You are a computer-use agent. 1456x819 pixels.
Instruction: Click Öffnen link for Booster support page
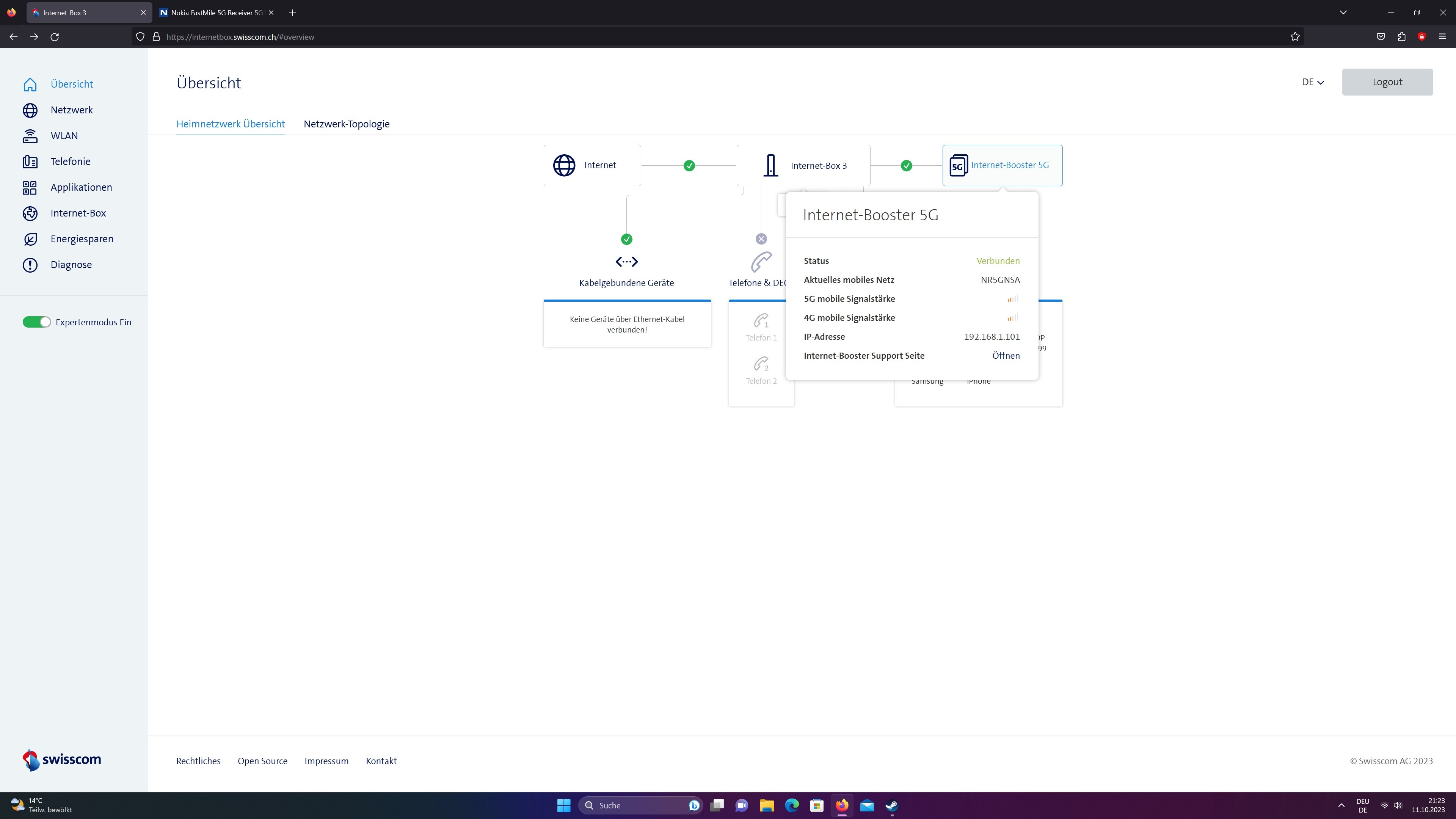[x=1006, y=356]
